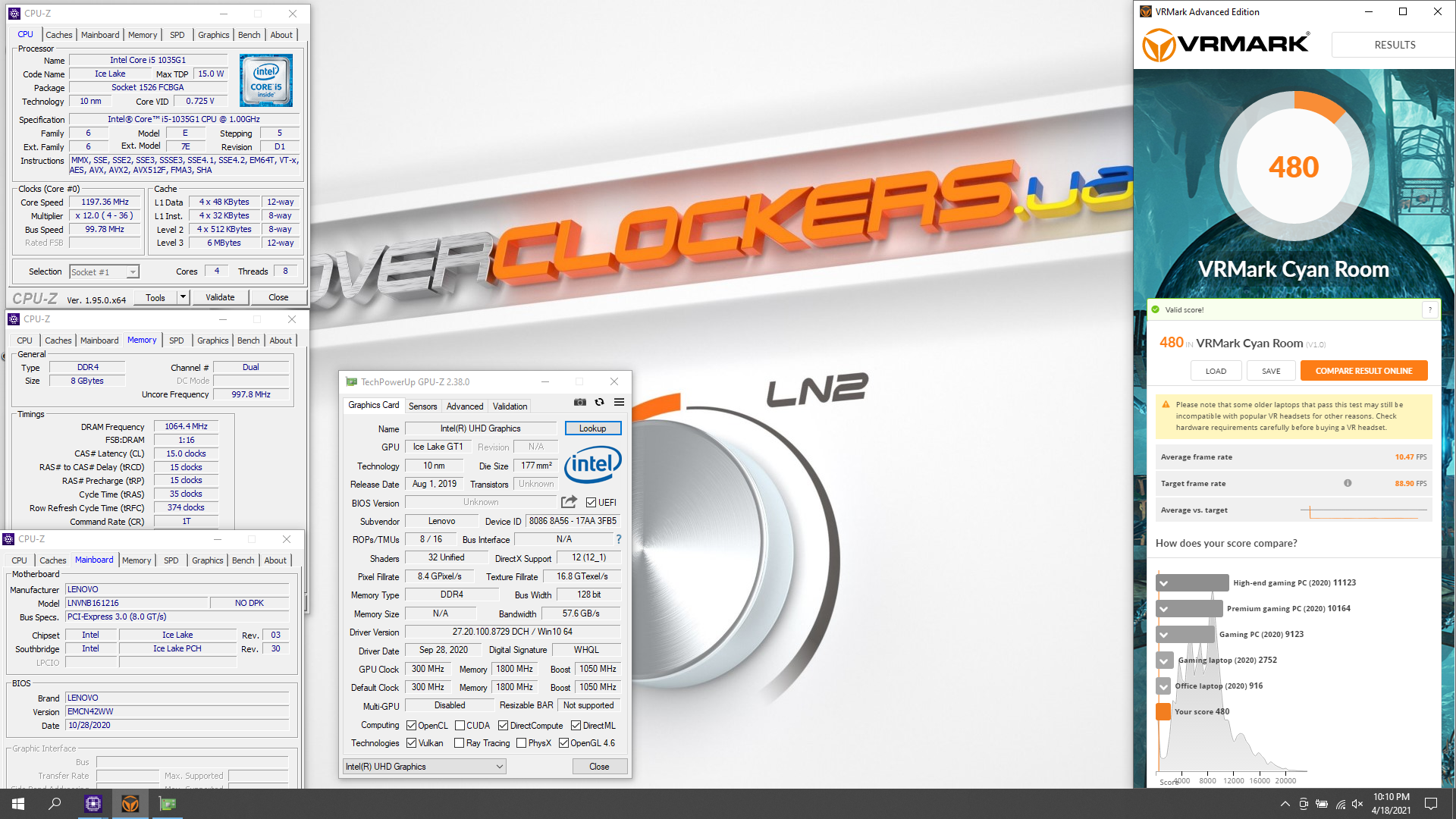Click the RESULTS button in VRMark header

click(x=1394, y=45)
